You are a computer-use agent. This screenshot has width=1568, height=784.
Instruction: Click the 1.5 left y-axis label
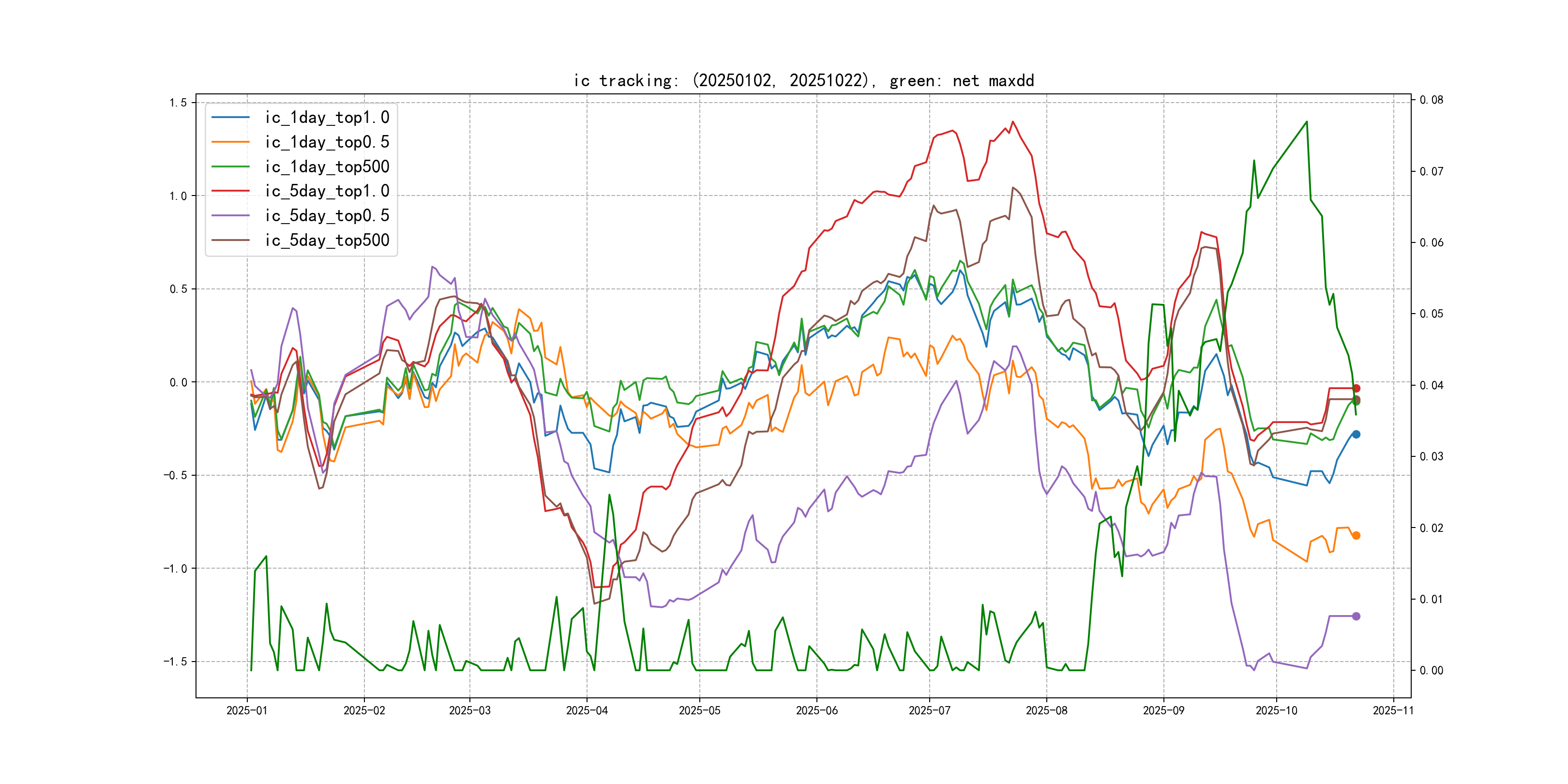178,102
